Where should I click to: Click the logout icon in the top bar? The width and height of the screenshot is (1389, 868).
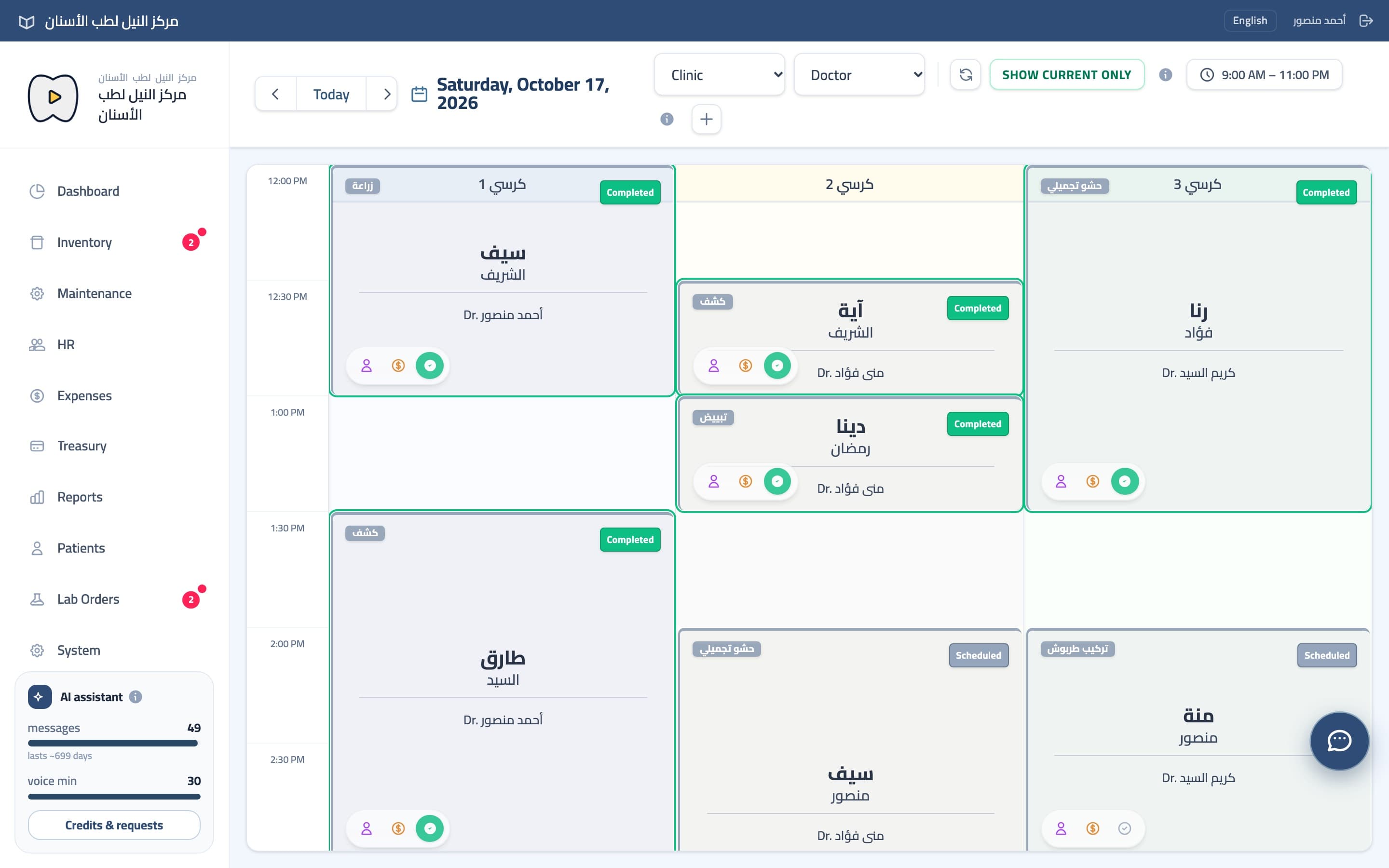[1366, 21]
